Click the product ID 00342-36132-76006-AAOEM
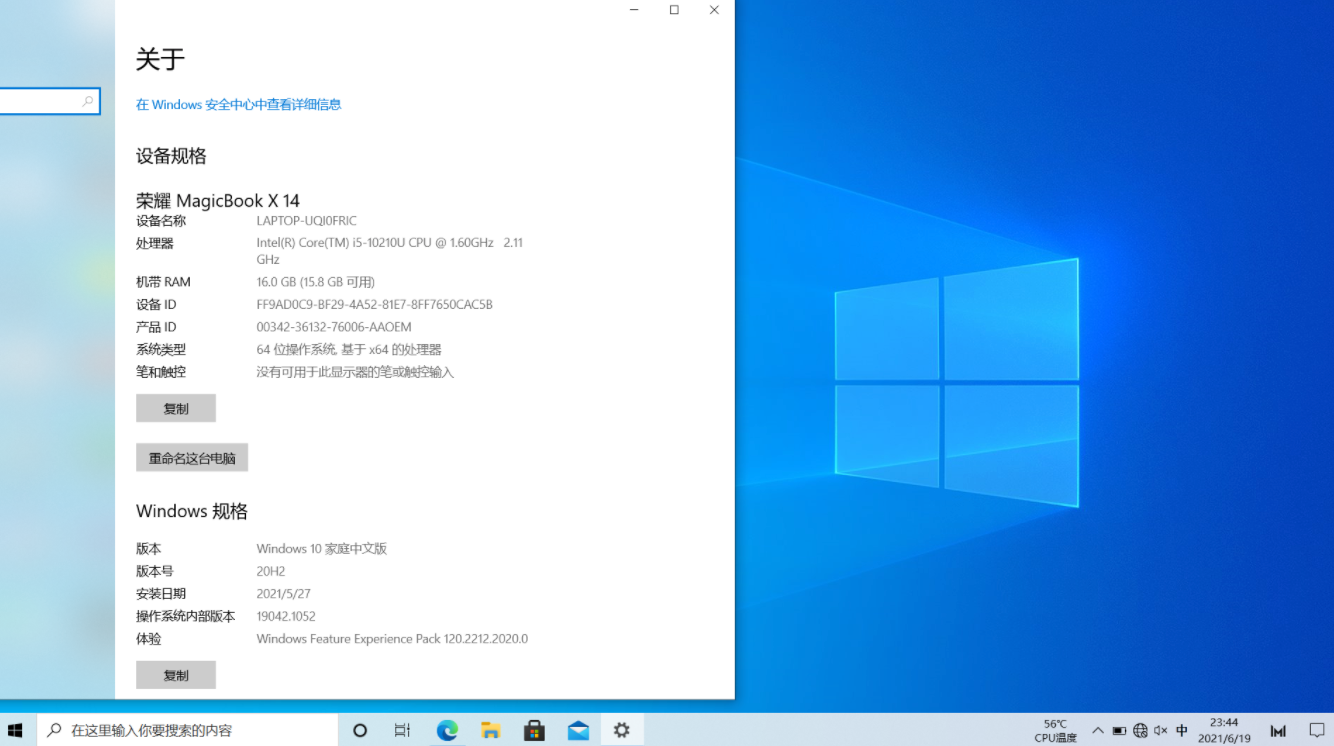This screenshot has height=746, width=1334. (x=334, y=327)
